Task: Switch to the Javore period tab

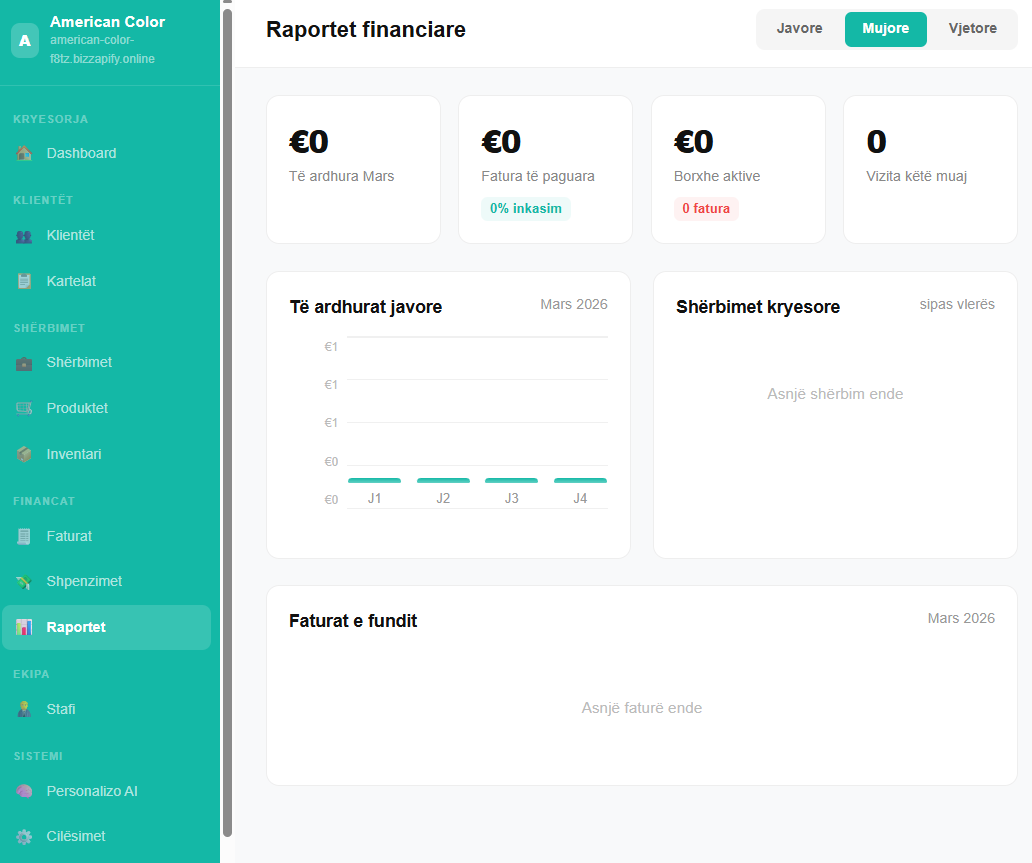Action: point(799,29)
